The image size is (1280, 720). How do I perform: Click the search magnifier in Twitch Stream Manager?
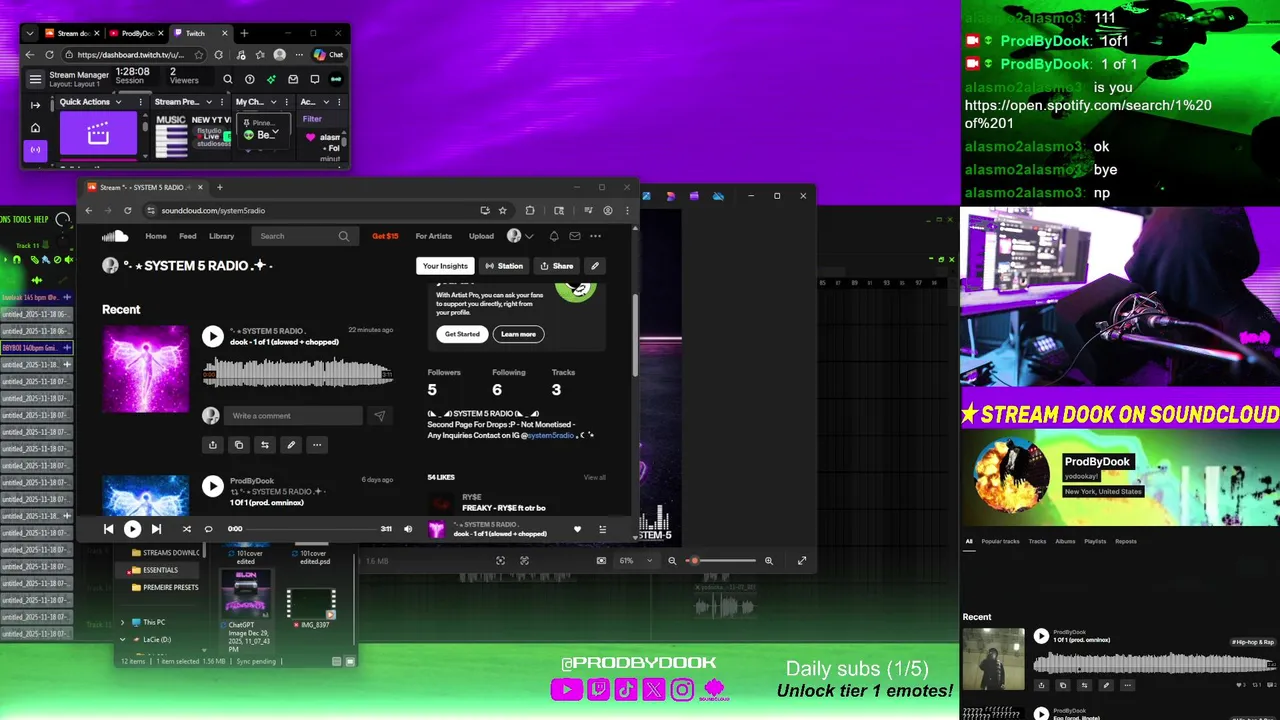tap(227, 79)
